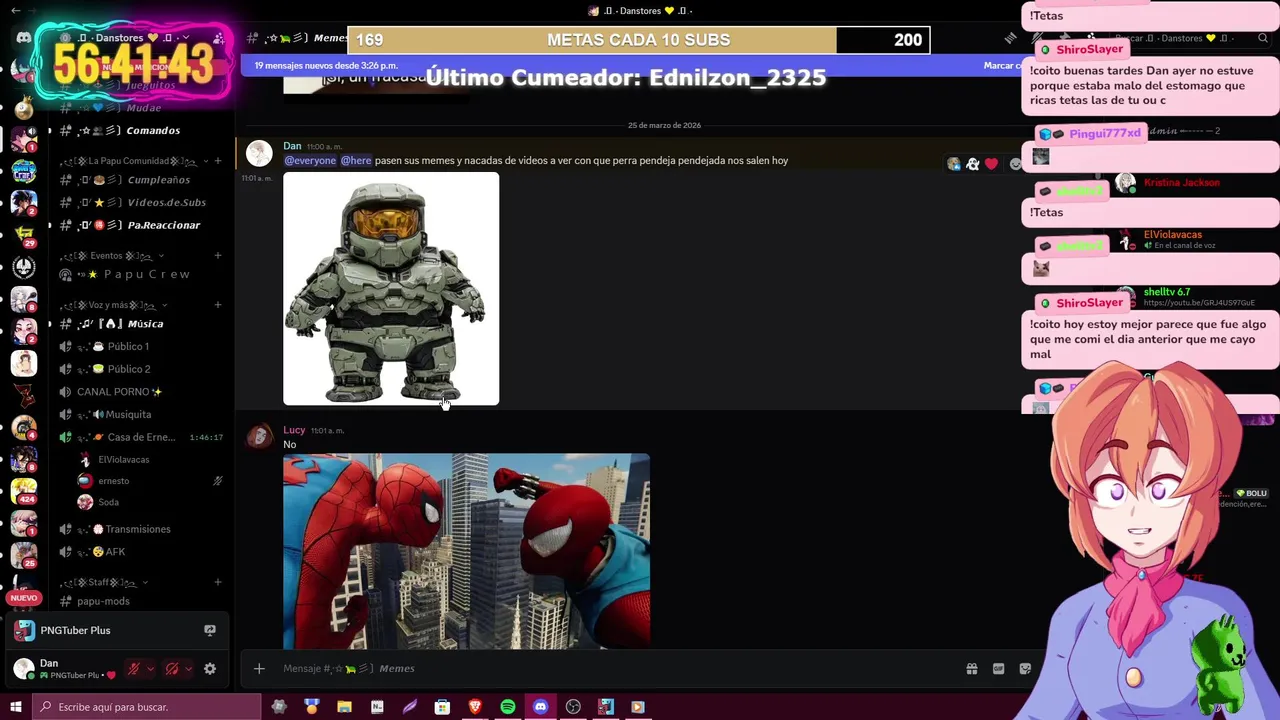The width and height of the screenshot is (1280, 720).
Task: Open Windows Start menu
Action: coord(15,707)
